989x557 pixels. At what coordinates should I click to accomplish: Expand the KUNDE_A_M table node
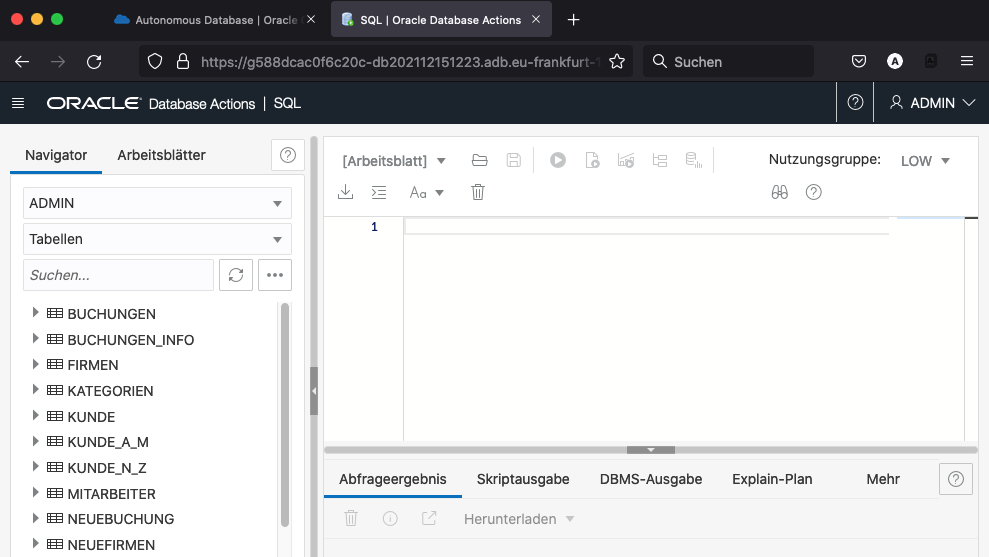(35, 441)
